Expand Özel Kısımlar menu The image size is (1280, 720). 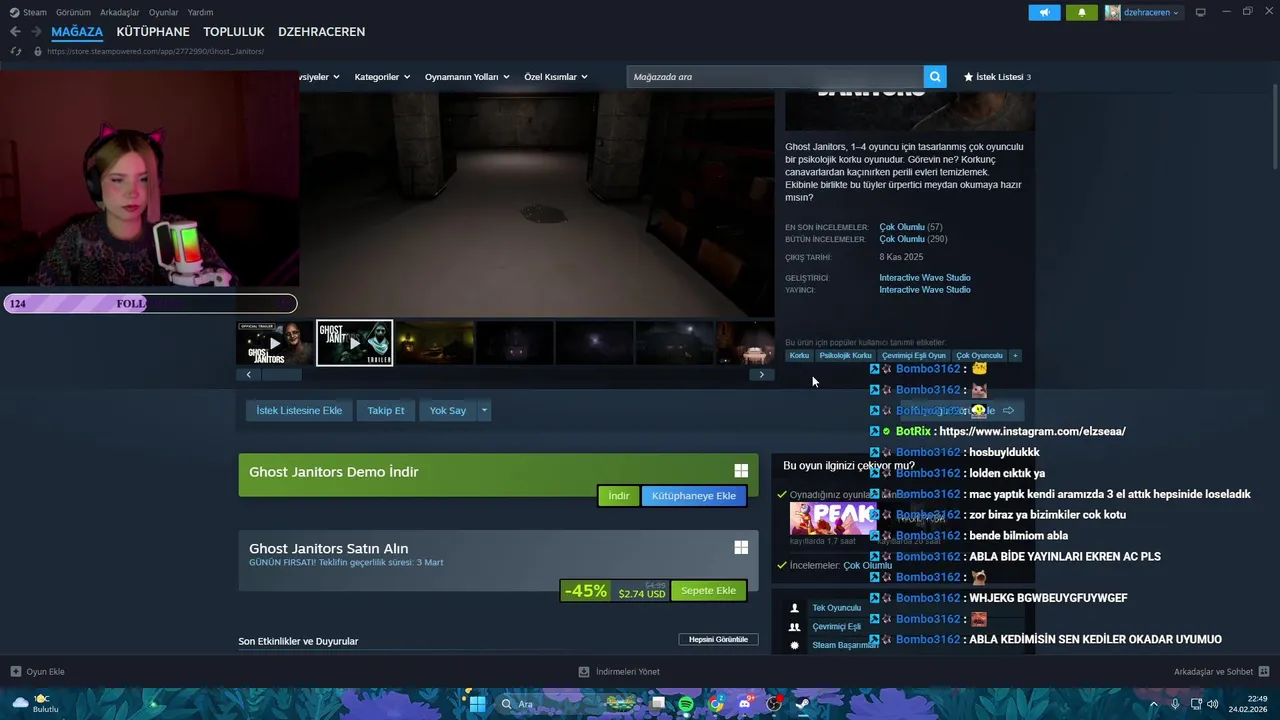pyautogui.click(x=555, y=77)
